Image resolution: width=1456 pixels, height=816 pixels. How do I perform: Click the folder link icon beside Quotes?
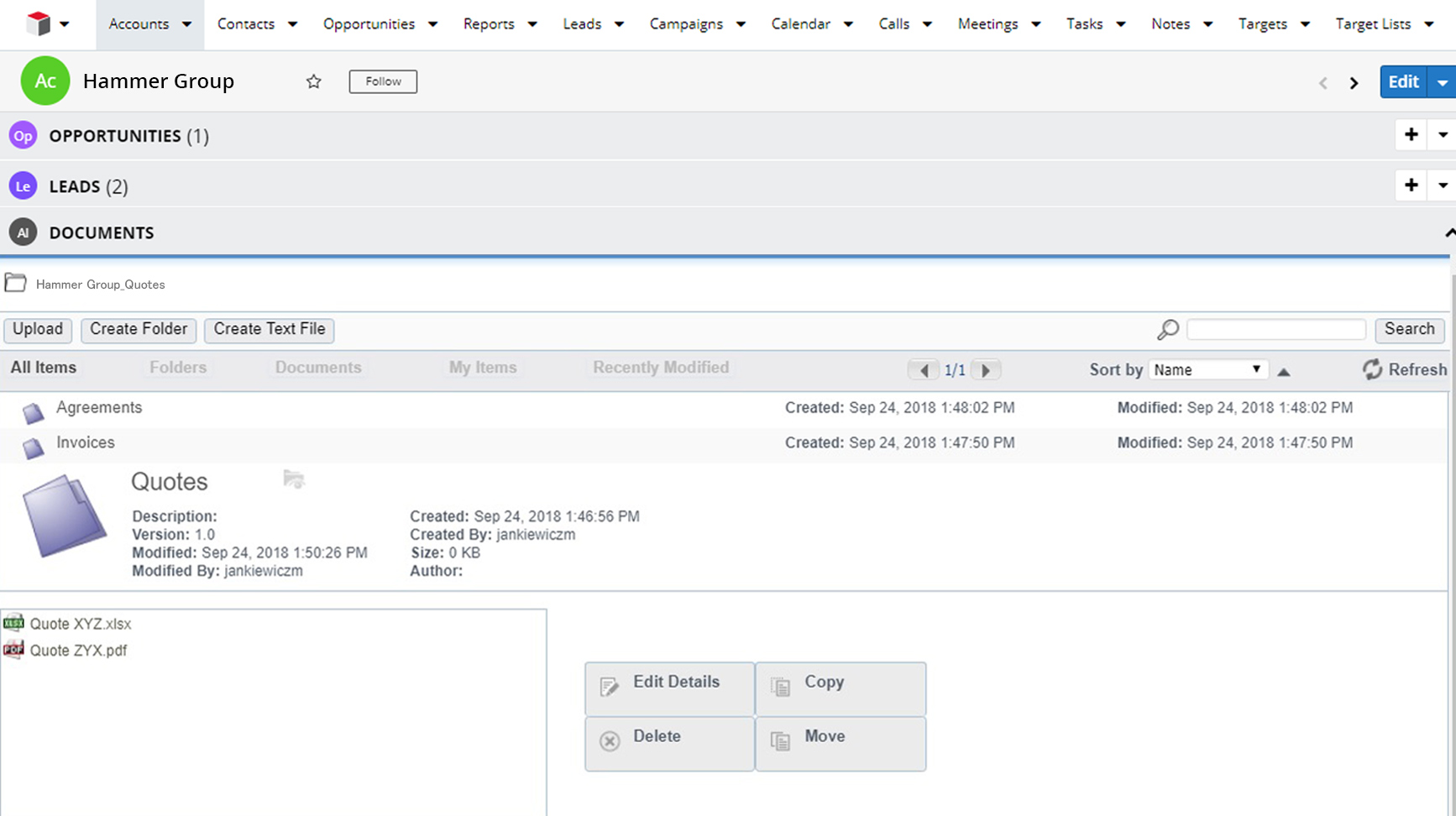click(293, 479)
